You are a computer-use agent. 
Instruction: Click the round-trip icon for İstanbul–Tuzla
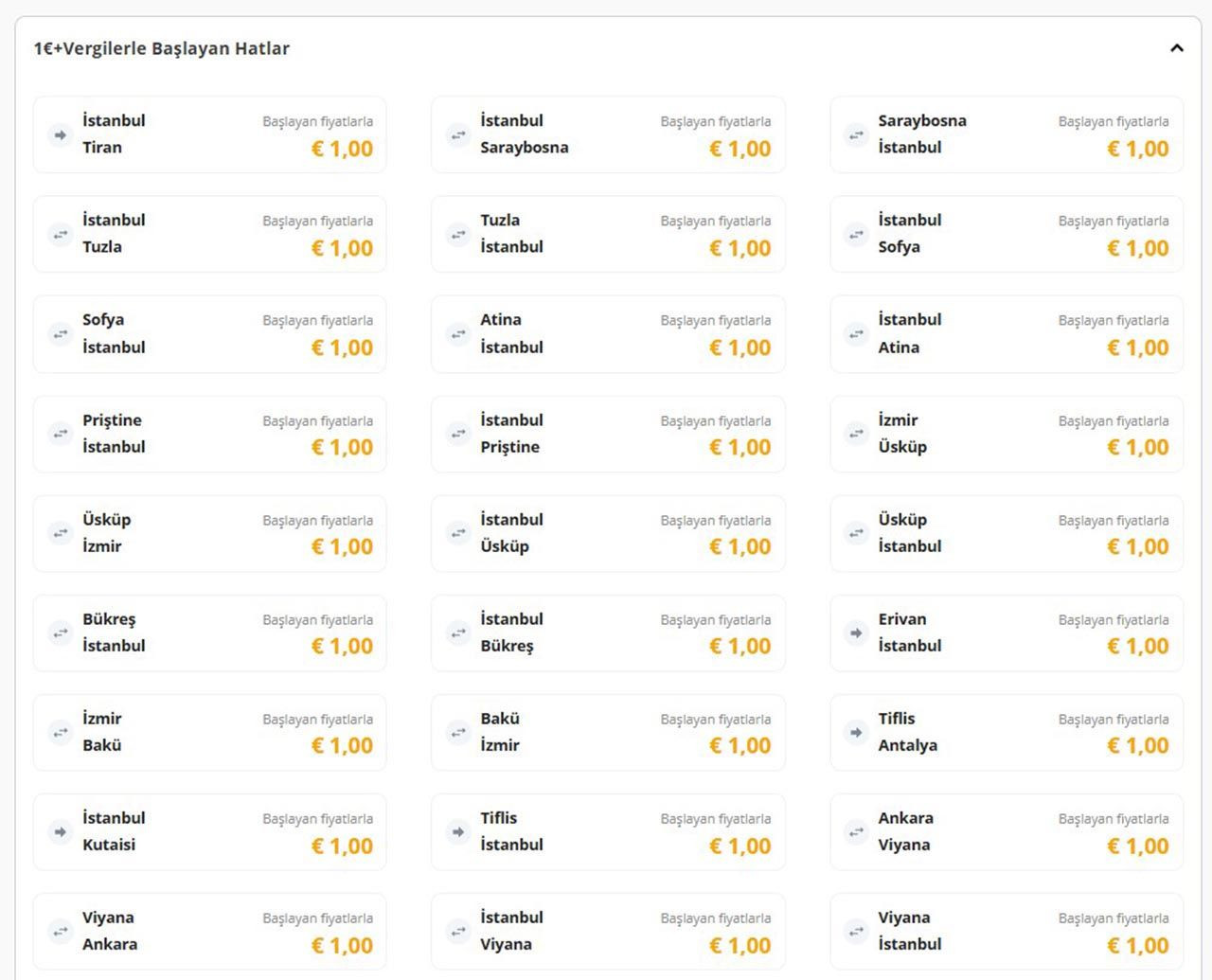pyautogui.click(x=61, y=235)
